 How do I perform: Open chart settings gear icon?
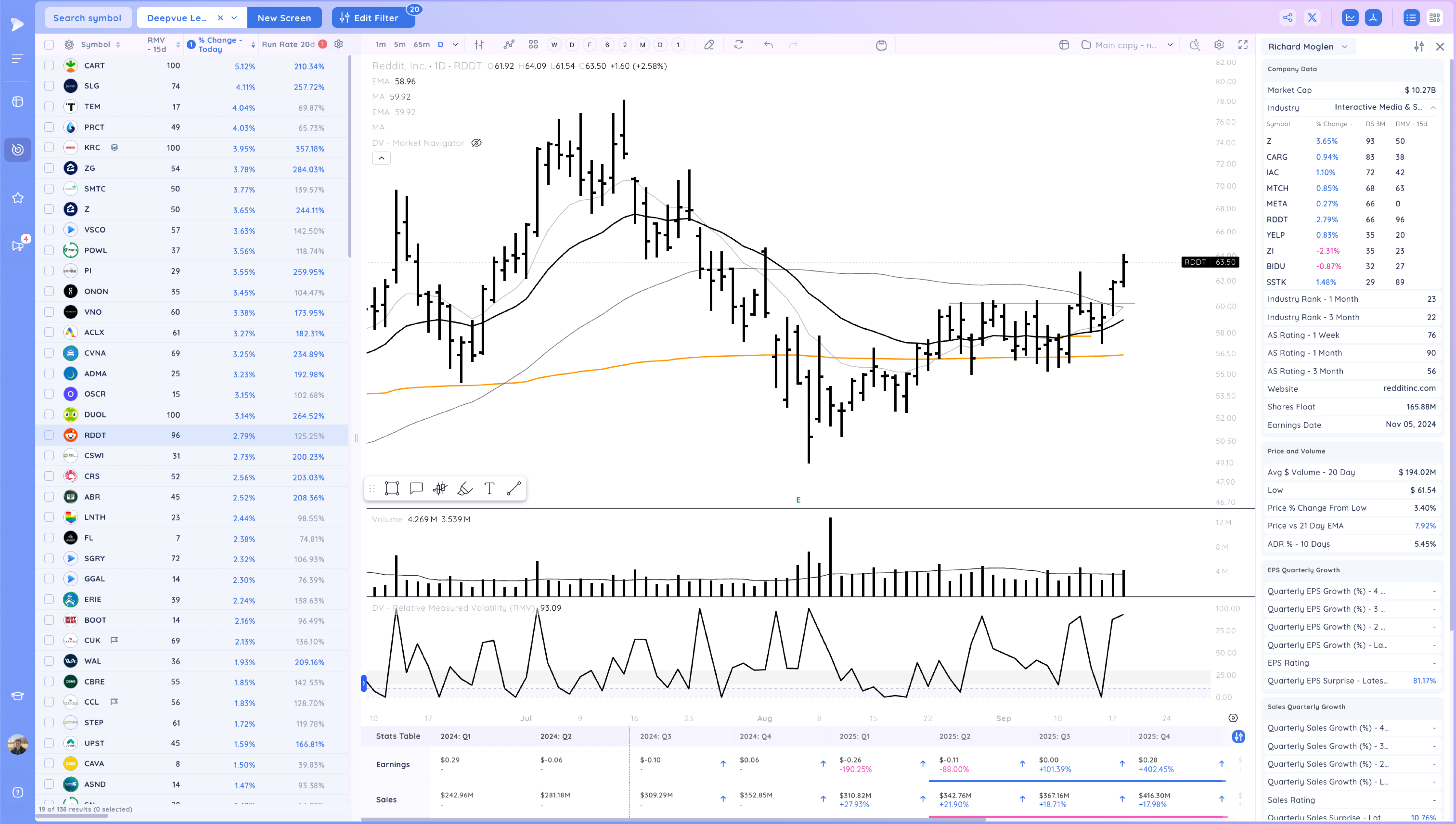point(1219,45)
